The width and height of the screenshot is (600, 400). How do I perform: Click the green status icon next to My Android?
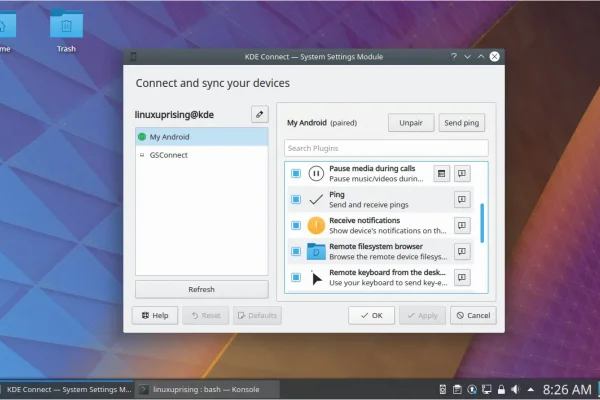[142, 137]
